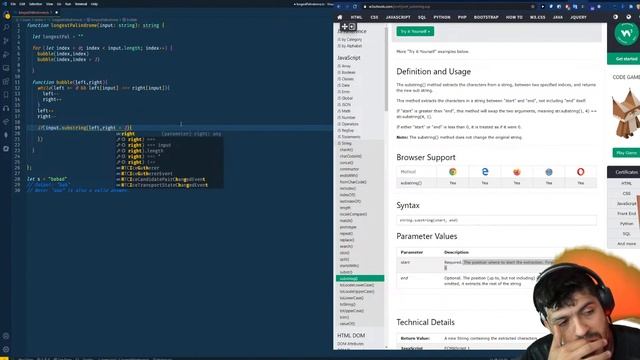This screenshot has height=360, width=640.
Task: Open Search in VS Code activity bar
Action: [x=6, y=28]
